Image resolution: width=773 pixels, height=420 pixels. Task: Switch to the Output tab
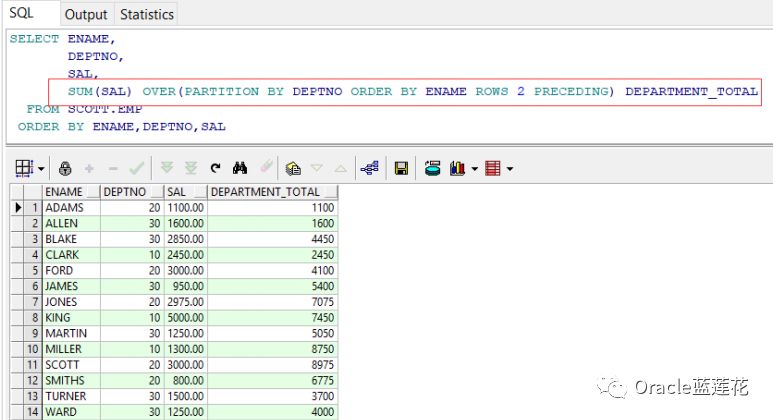pos(86,14)
